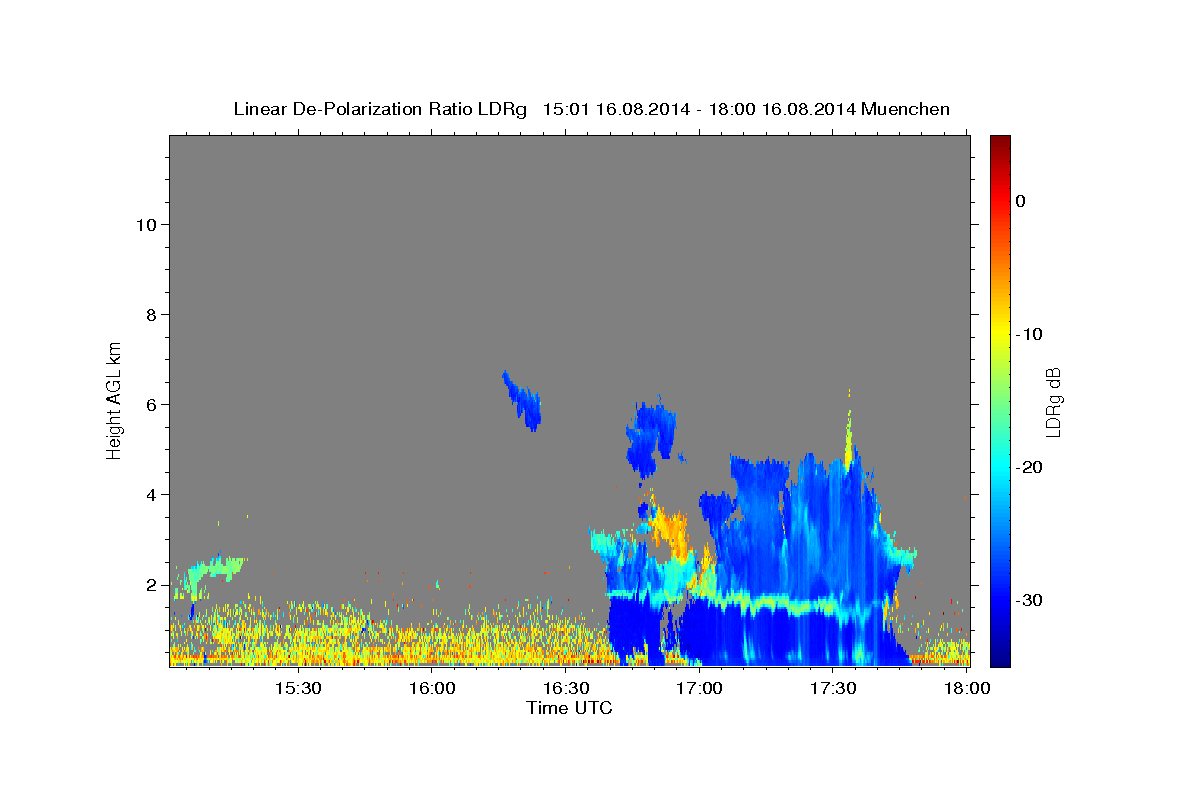Screen dimensions: 1200x800
Task: Click the height tick label '4'
Action: coord(151,494)
